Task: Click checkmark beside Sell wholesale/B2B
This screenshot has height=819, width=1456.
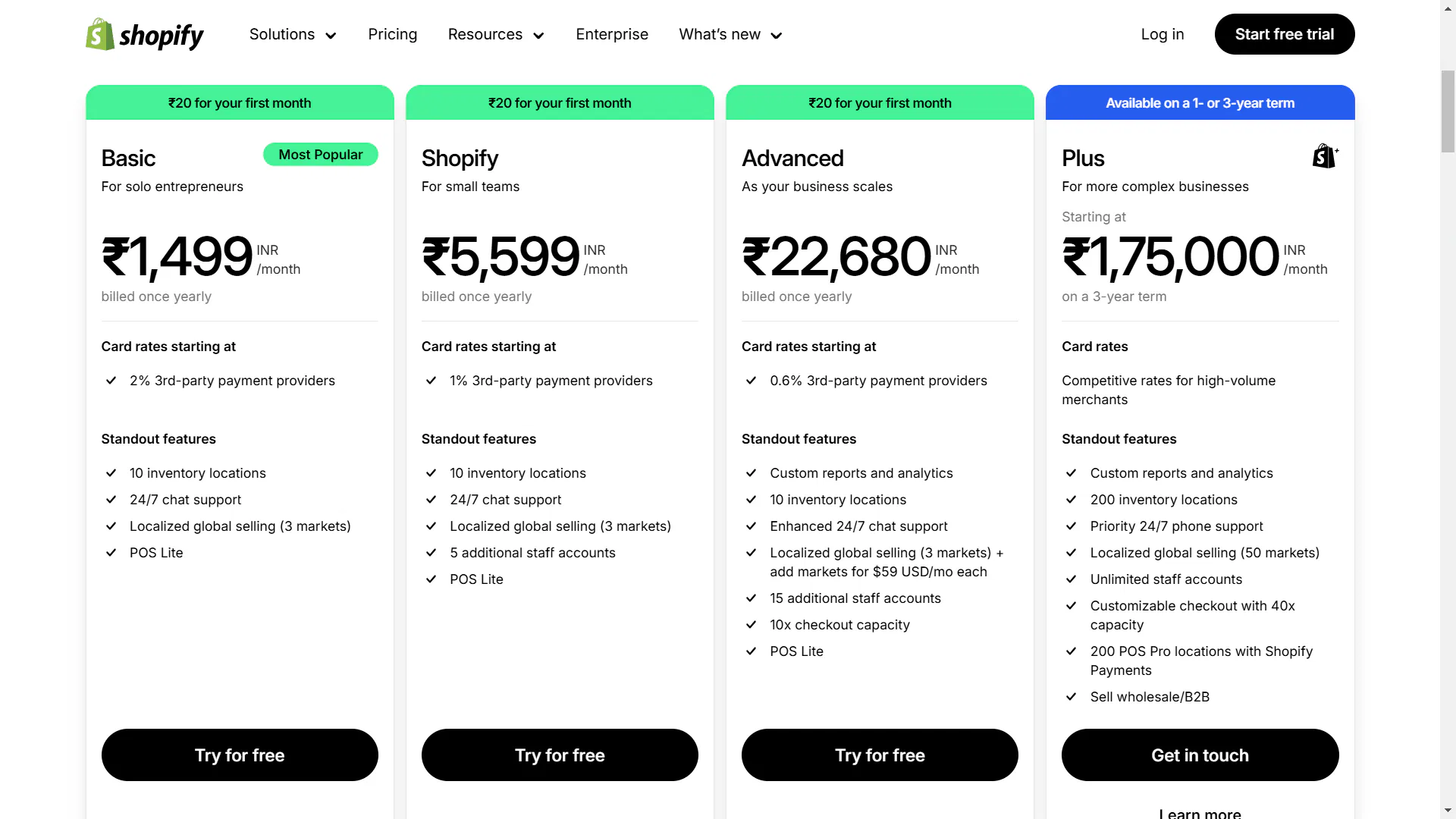Action: 1072,697
